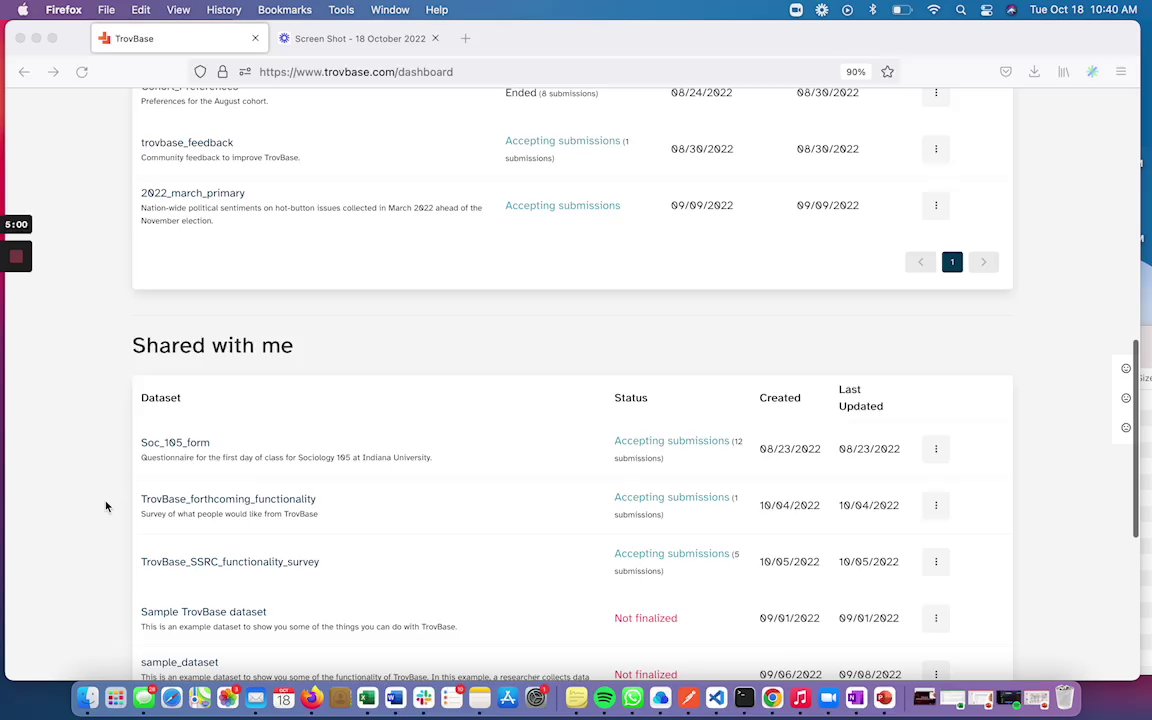This screenshot has width=1152, height=720.
Task: Save page to Pocket
Action: click(1006, 72)
